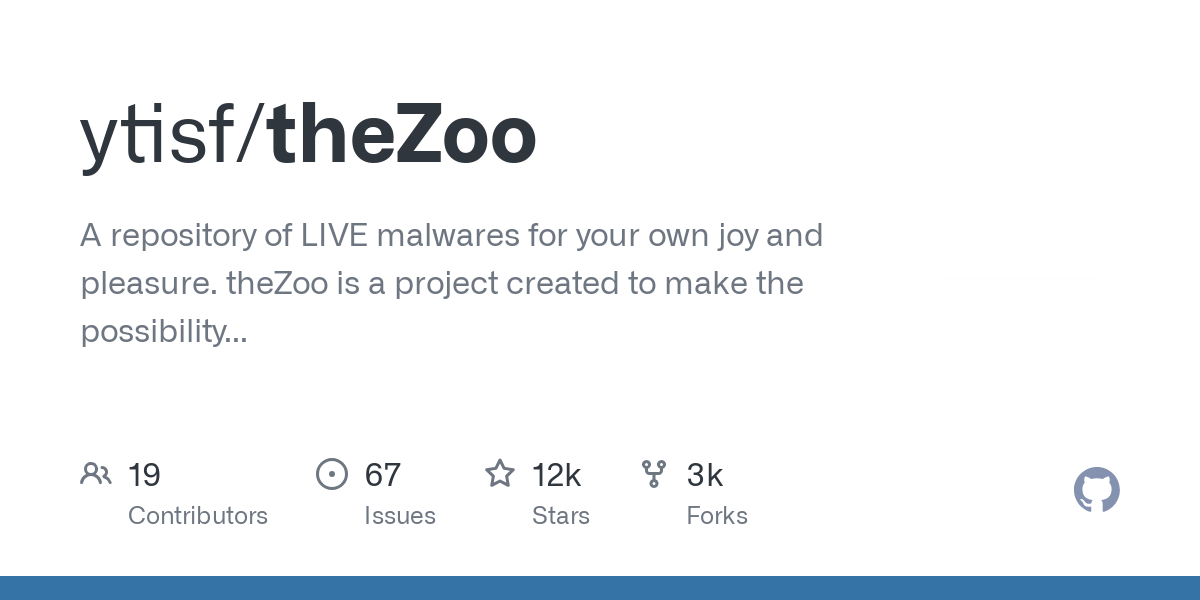
Task: Click the Stars star icon
Action: coord(499,474)
